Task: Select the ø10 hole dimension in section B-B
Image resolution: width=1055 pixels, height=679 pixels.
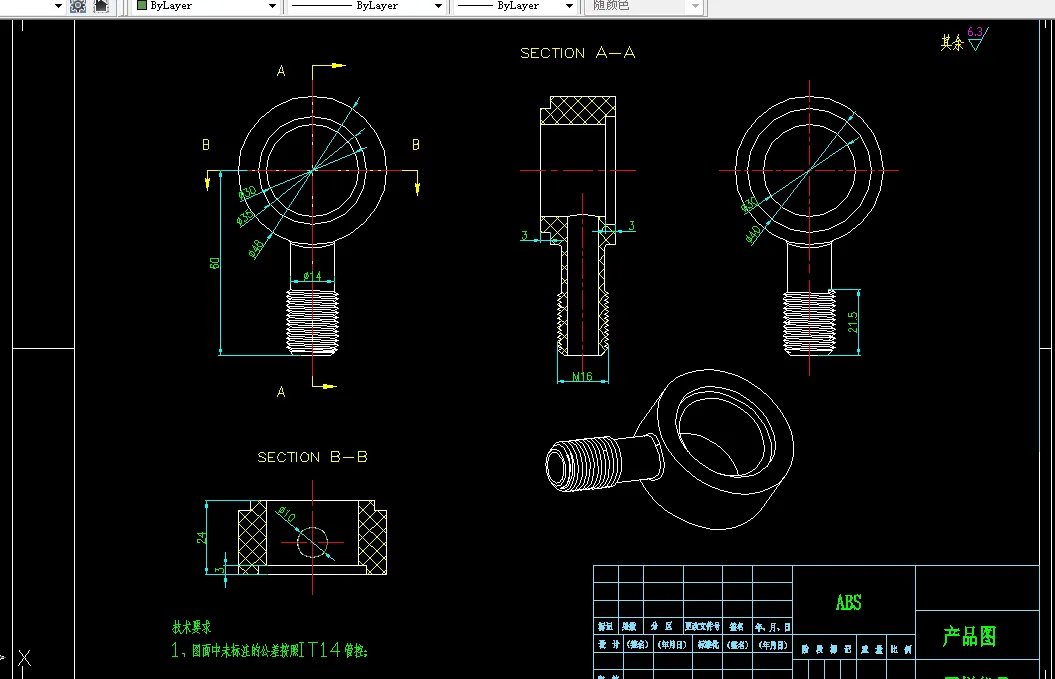Action: [287, 514]
